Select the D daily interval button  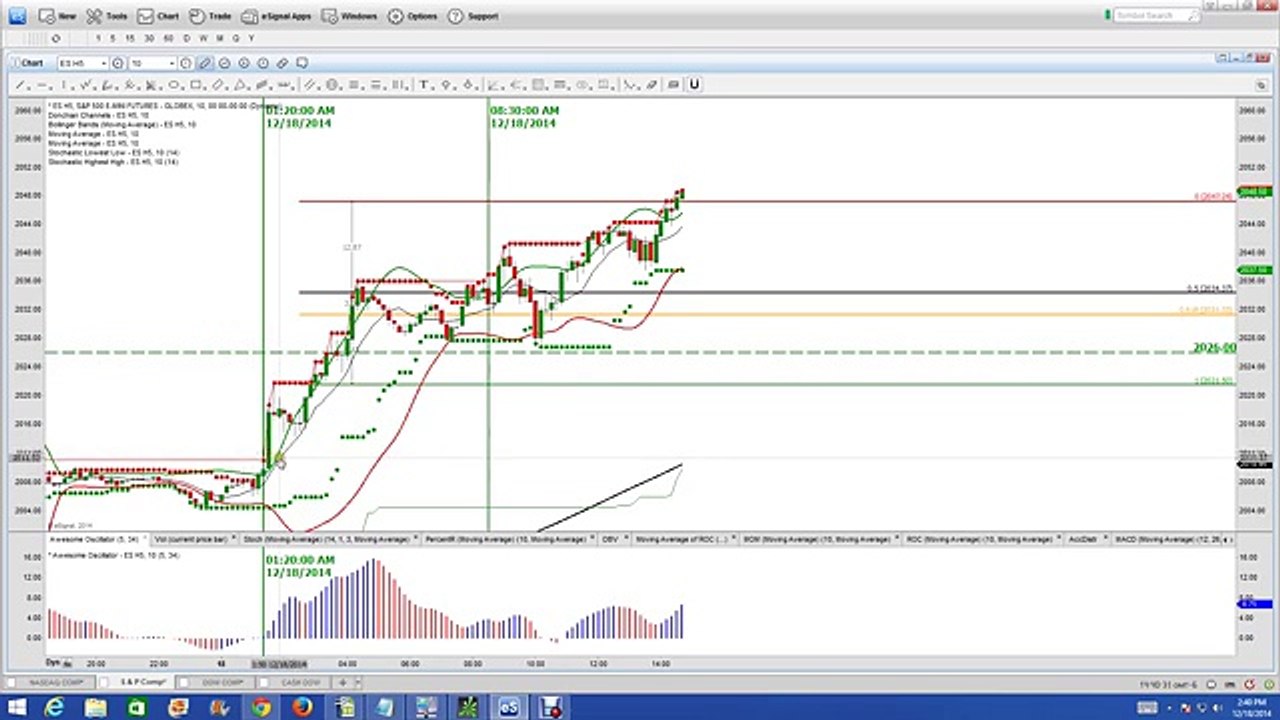[187, 38]
